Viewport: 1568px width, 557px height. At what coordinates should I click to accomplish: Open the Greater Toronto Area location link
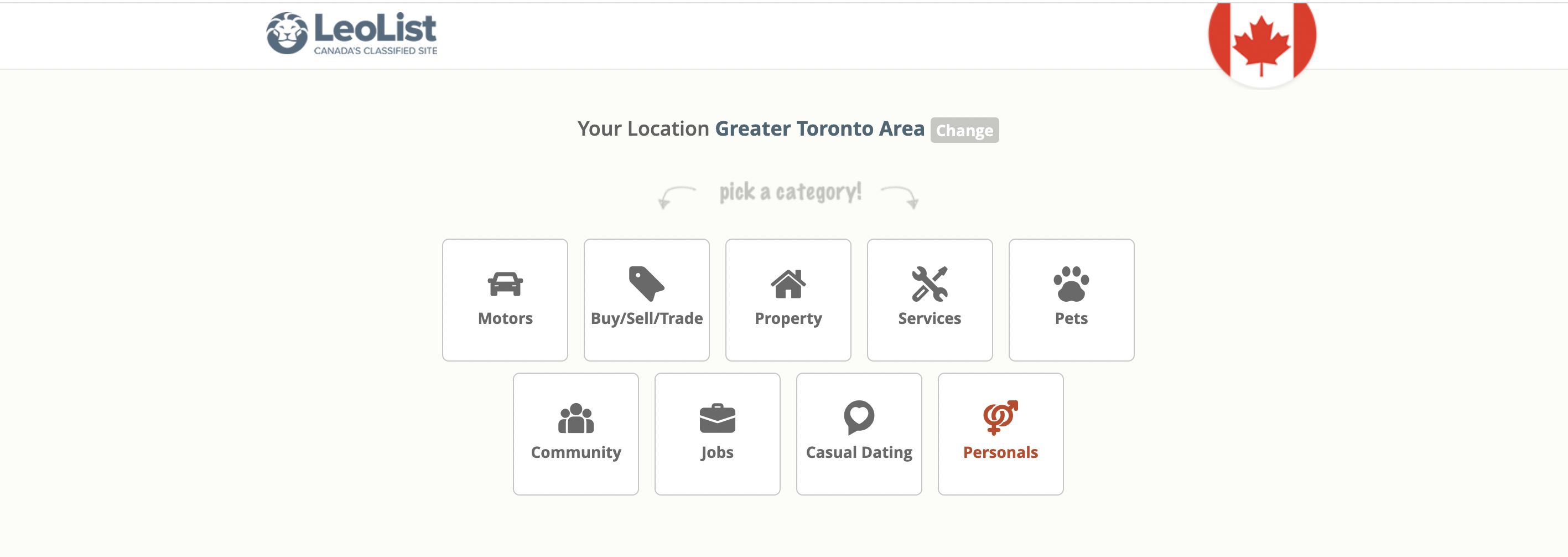(819, 128)
